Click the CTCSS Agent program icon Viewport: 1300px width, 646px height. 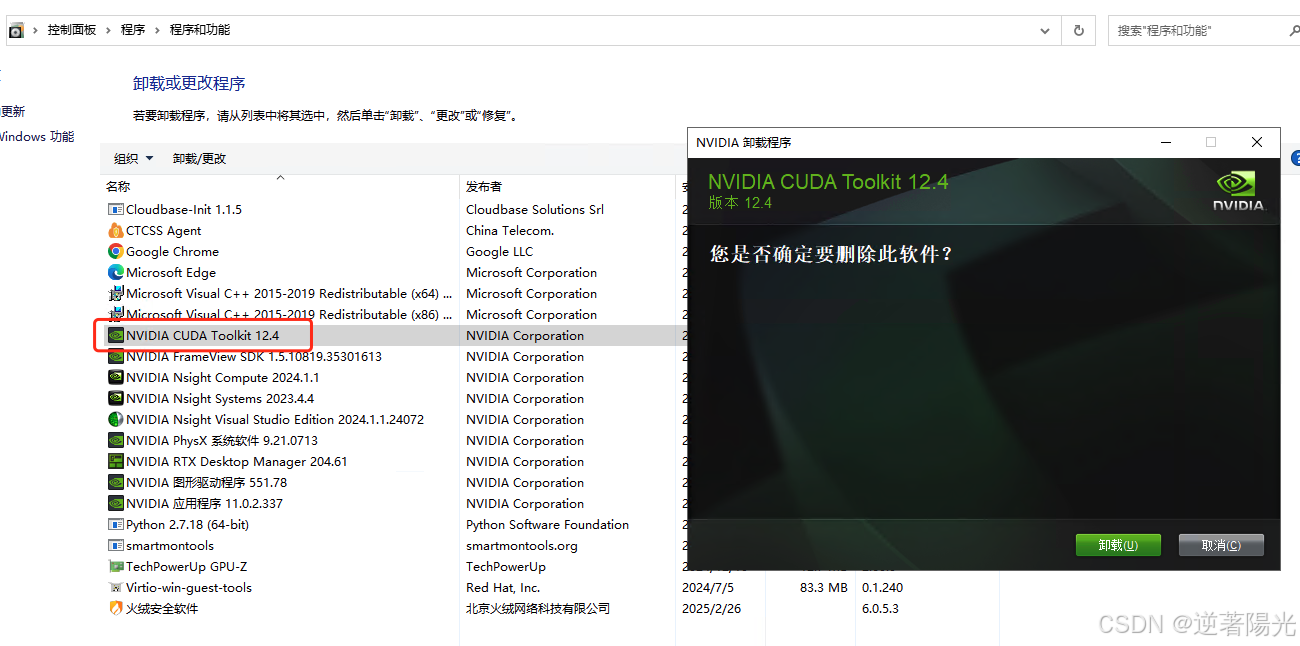(x=116, y=230)
